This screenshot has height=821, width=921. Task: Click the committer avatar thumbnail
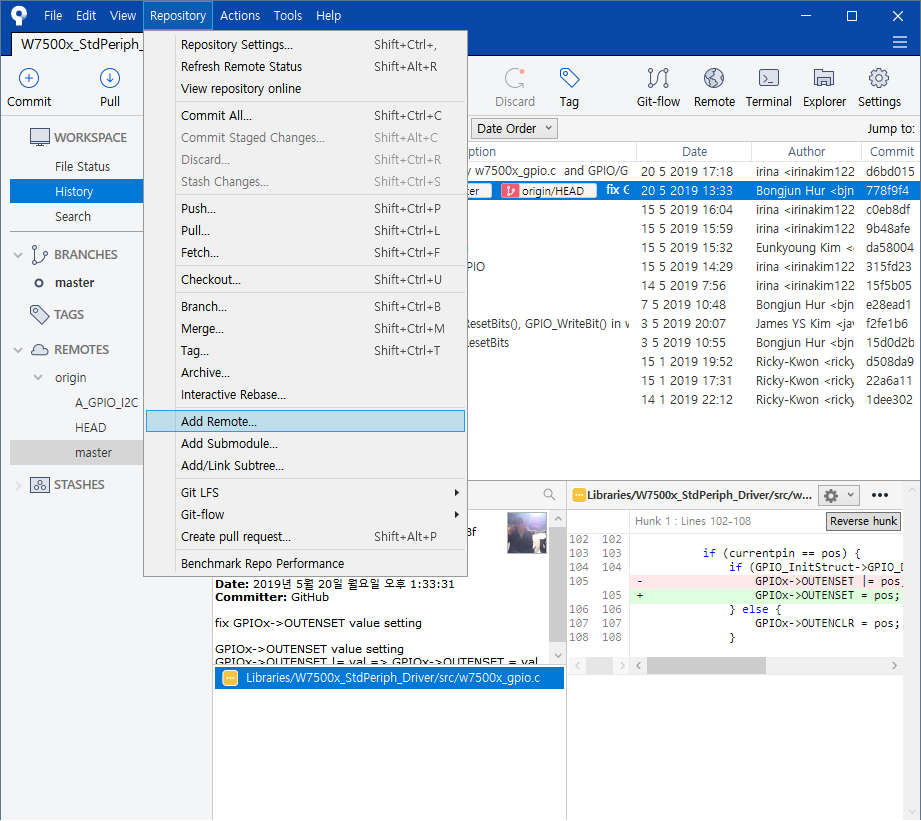click(x=527, y=533)
